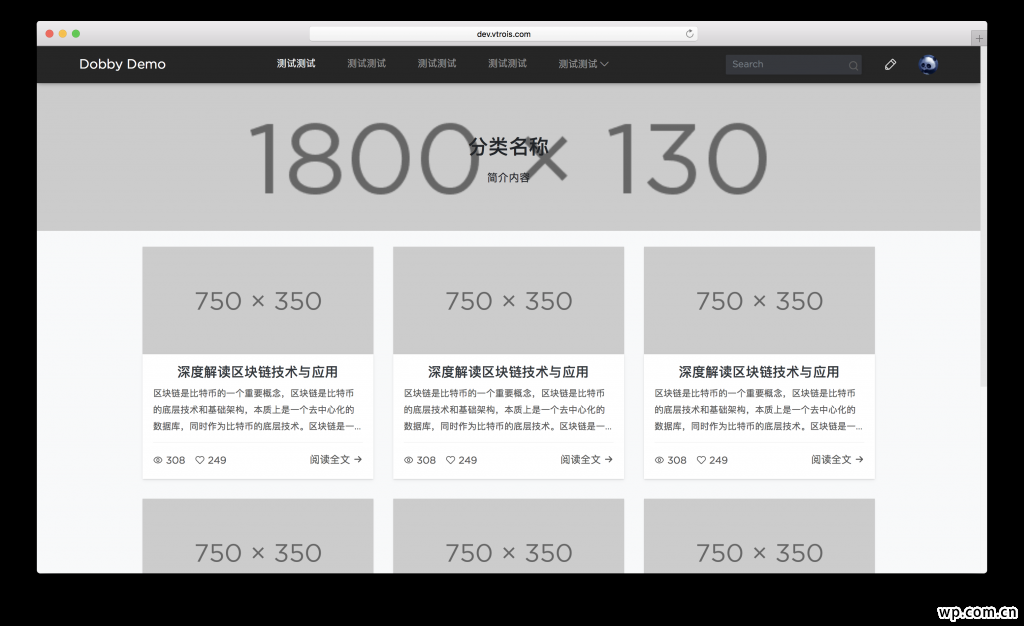1024x626 pixels.
Task: Click the page's vertical scrollbar
Action: [x=984, y=215]
